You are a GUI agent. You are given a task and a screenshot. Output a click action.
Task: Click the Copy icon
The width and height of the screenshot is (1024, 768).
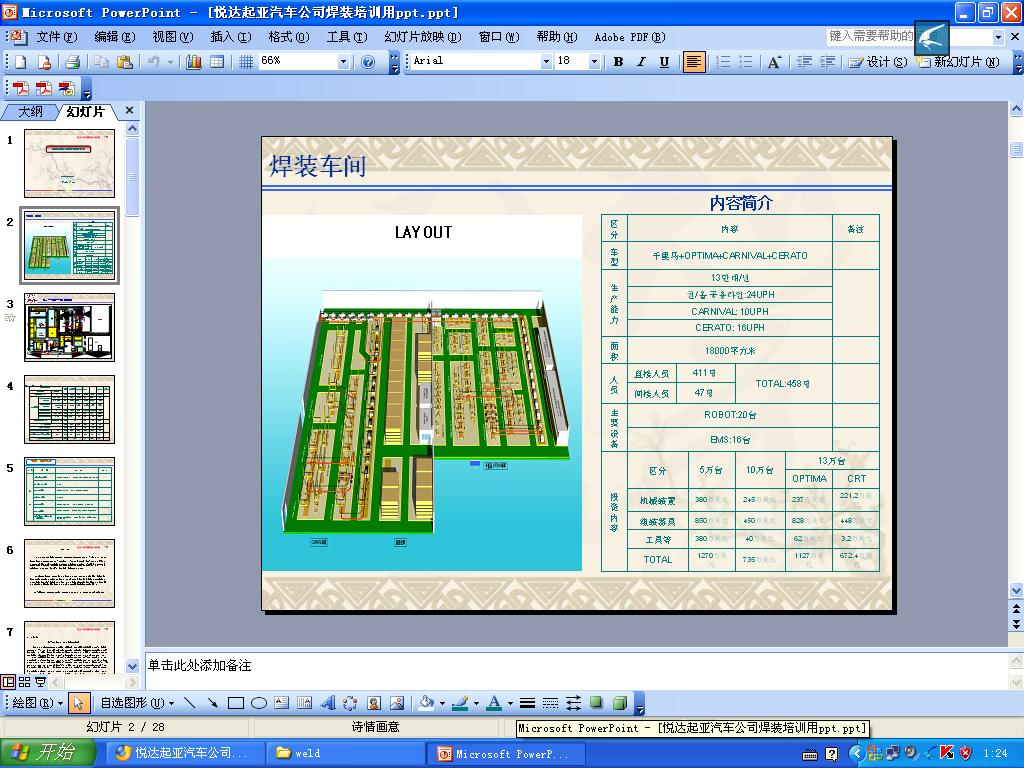point(101,61)
